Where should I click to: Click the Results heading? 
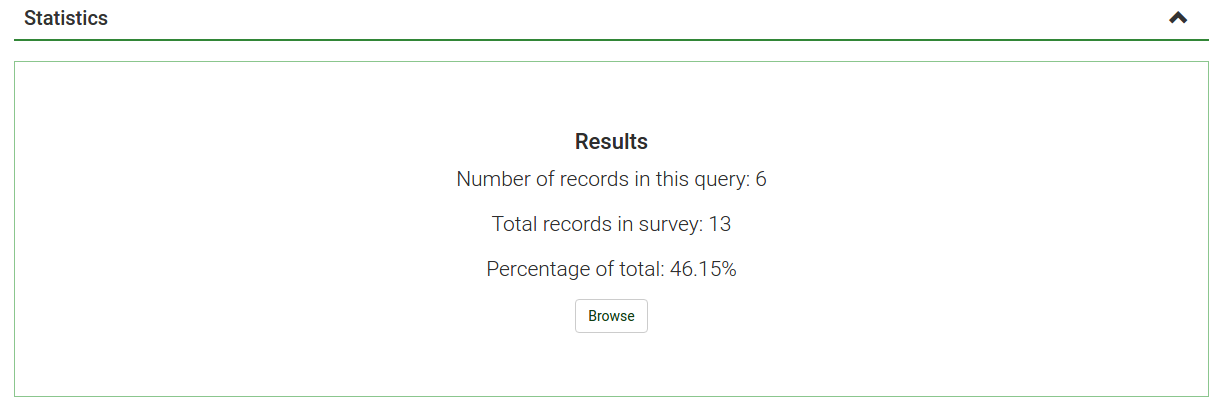611,142
